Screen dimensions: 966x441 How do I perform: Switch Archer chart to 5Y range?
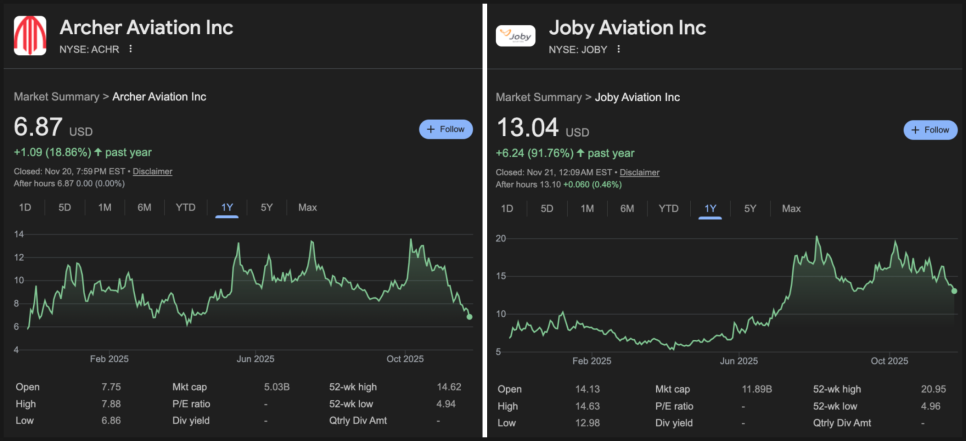(266, 207)
